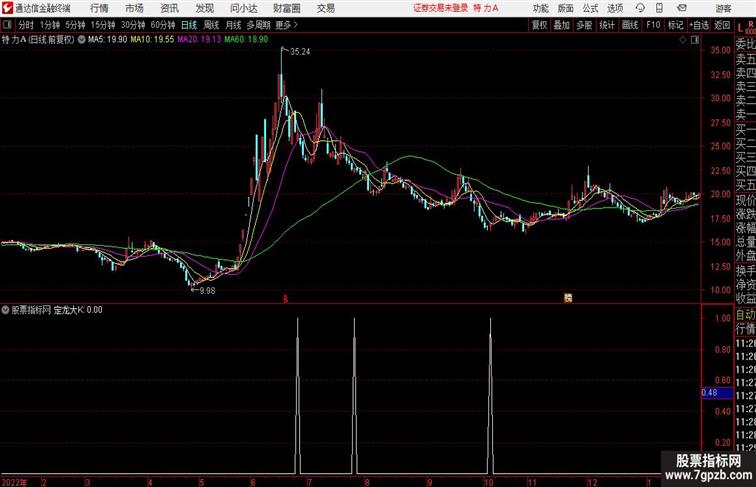
Task: Select the 月线 monthly chart tab
Action: tap(233, 25)
